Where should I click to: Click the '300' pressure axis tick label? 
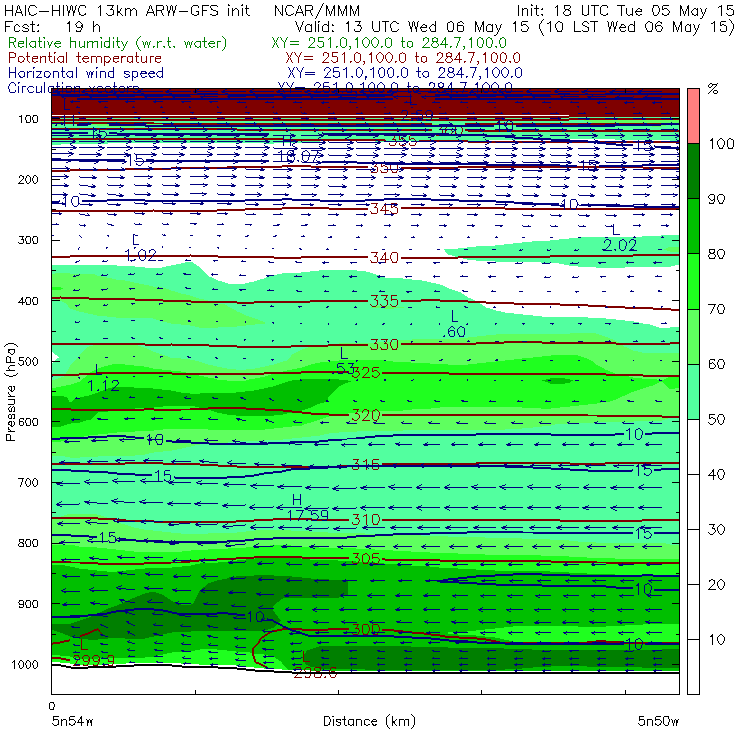(x=28, y=240)
